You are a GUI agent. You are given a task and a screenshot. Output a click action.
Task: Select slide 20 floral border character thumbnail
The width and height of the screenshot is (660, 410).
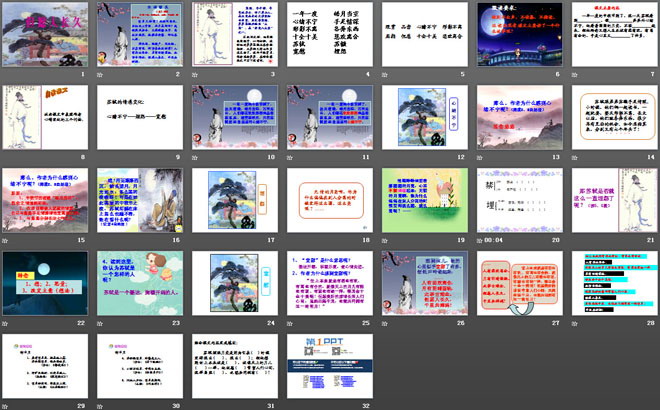(x=520, y=200)
